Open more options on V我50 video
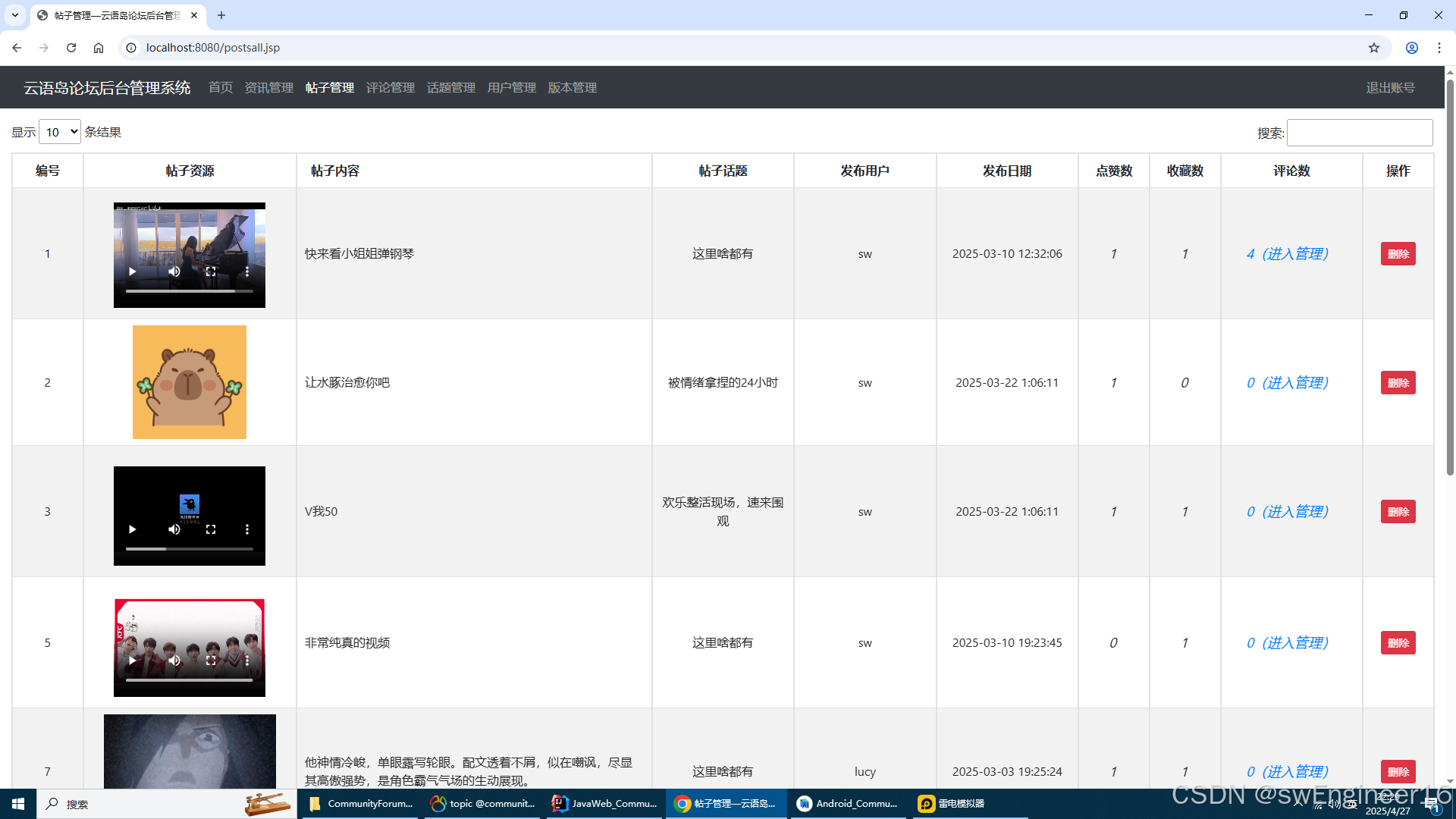 (x=247, y=529)
